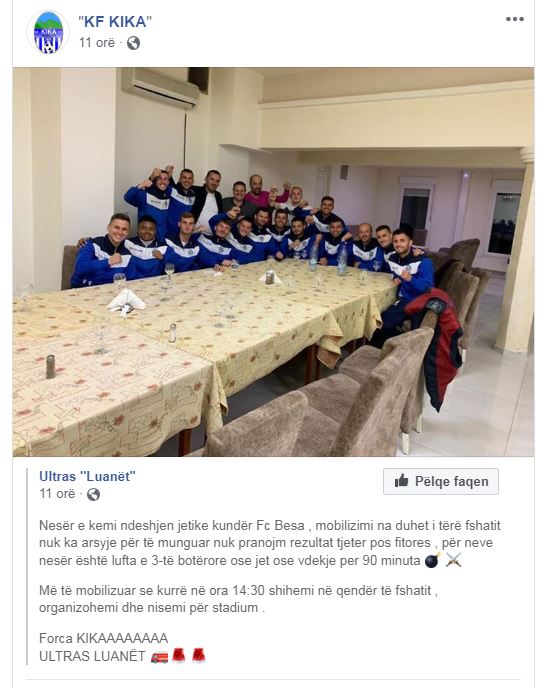Click the shared post text about Fc Besa
Screen dimensions: 540x688
pos(270,543)
